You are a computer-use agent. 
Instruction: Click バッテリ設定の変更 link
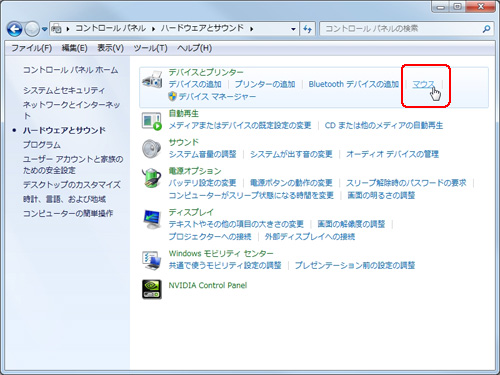coord(203,183)
